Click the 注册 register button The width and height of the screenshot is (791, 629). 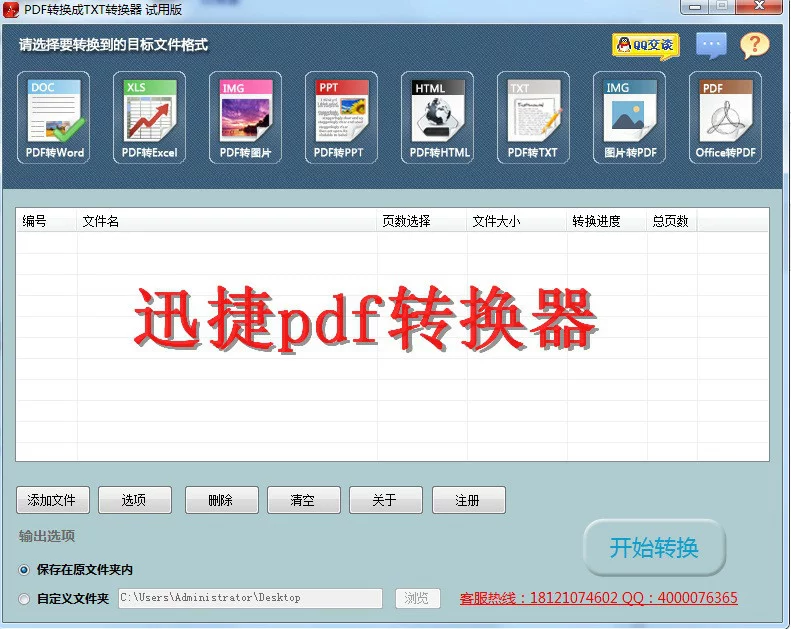(469, 500)
